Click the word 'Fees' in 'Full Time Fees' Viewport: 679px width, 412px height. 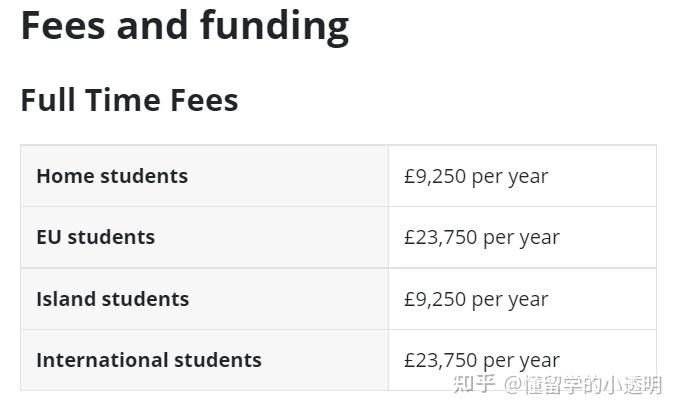(x=204, y=100)
